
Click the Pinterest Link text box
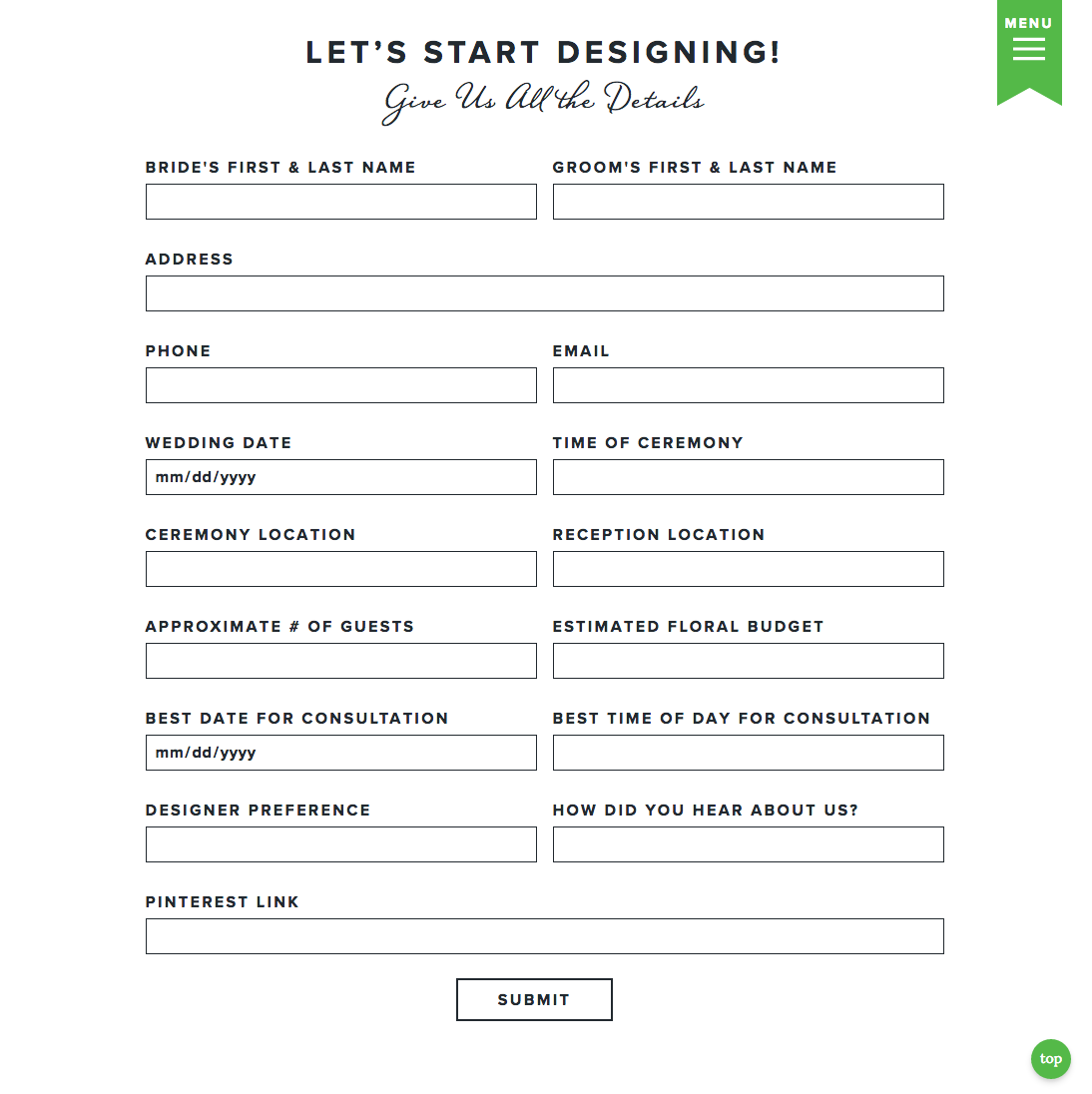click(x=544, y=936)
